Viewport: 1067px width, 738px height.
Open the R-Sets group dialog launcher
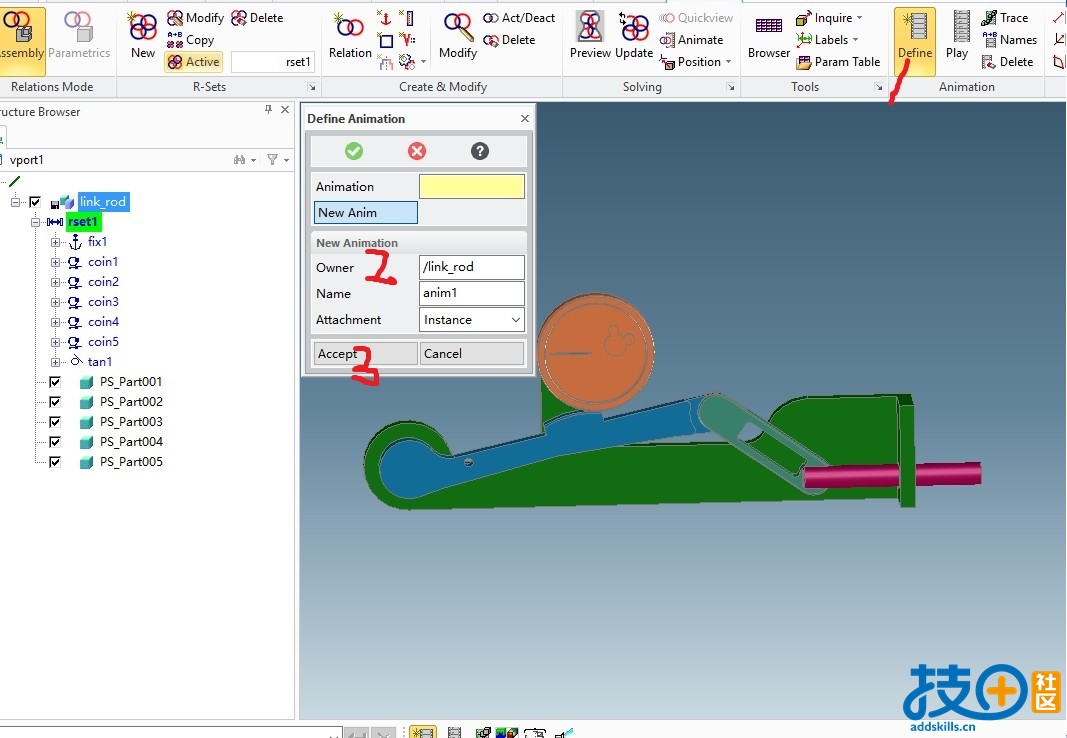click(312, 87)
